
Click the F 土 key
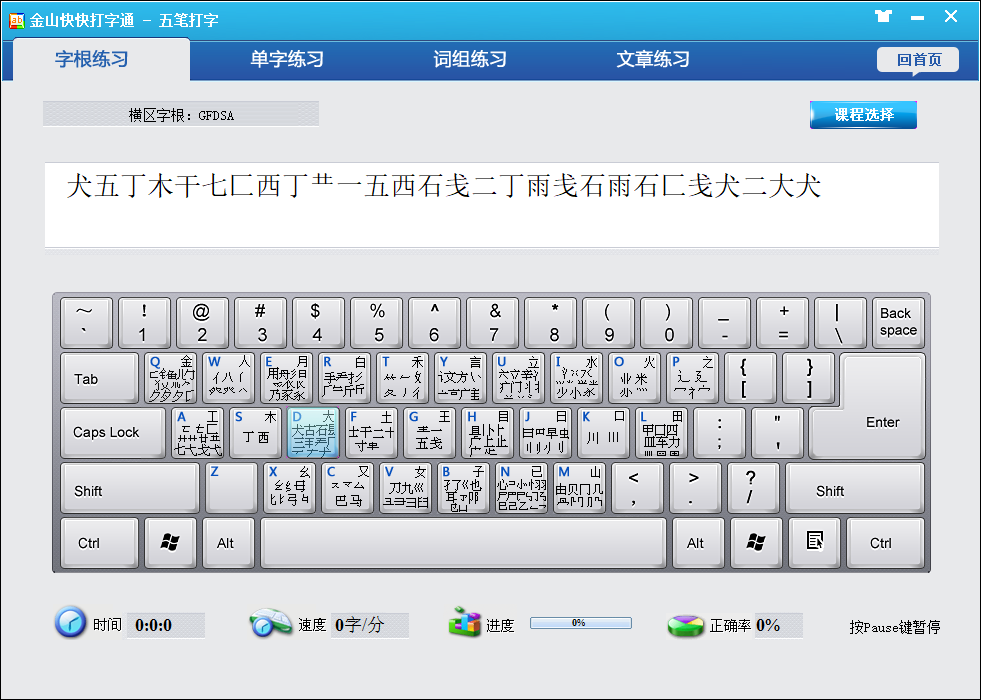click(x=372, y=432)
